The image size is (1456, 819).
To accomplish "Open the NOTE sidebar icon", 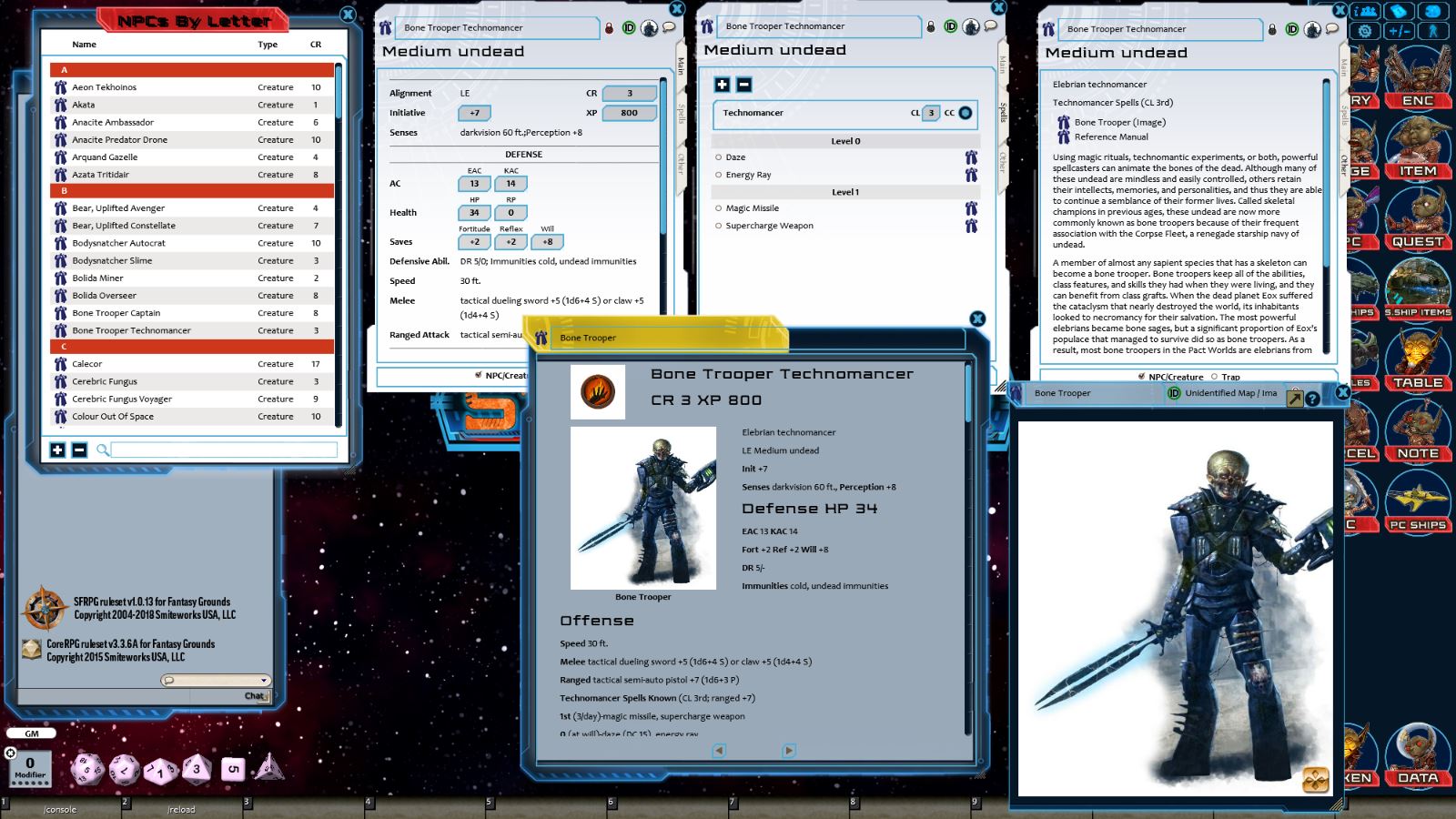I will coord(1417,452).
